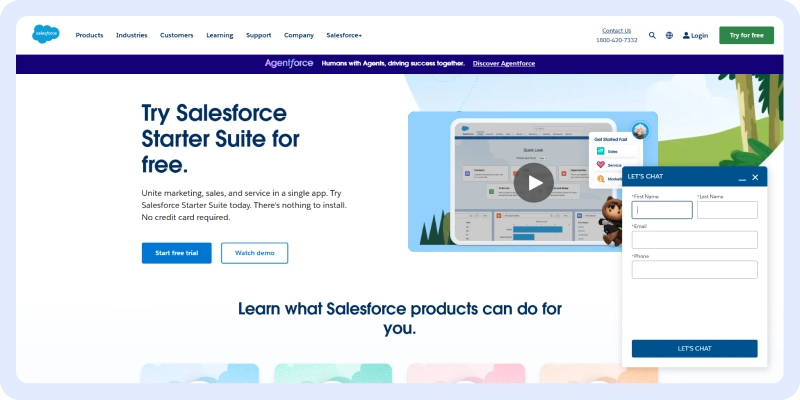
Task: Click the 1800-420-7332 phone number
Action: point(617,40)
